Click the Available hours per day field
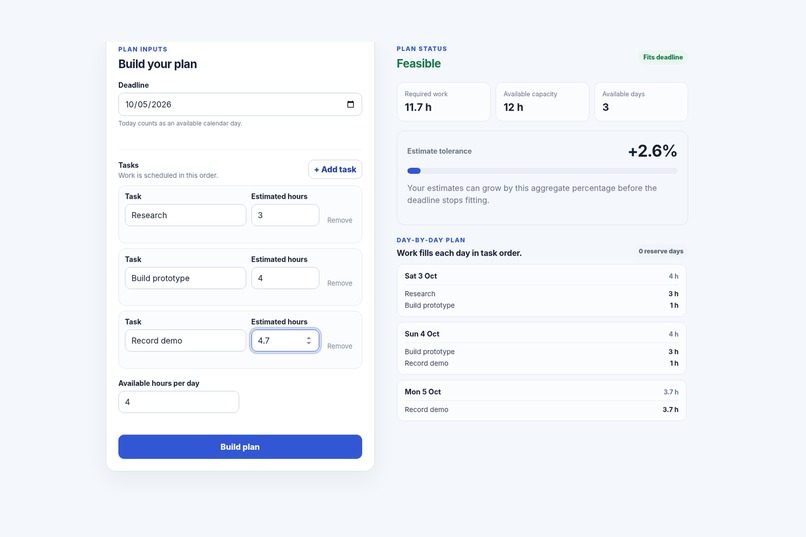The width and height of the screenshot is (806, 537). tap(179, 402)
